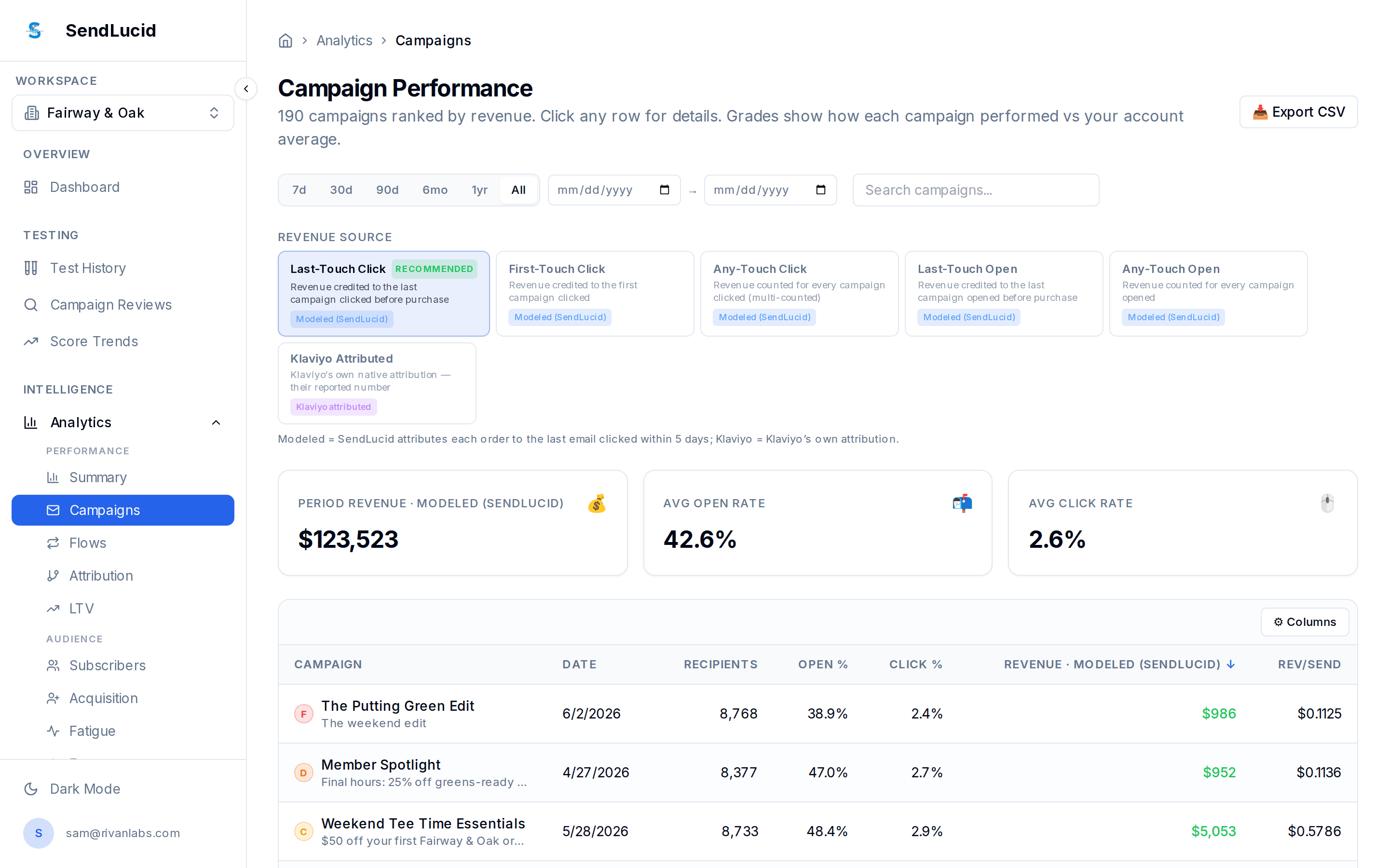Select the 6mo time range tab
The height and width of the screenshot is (868, 1389).
point(435,190)
